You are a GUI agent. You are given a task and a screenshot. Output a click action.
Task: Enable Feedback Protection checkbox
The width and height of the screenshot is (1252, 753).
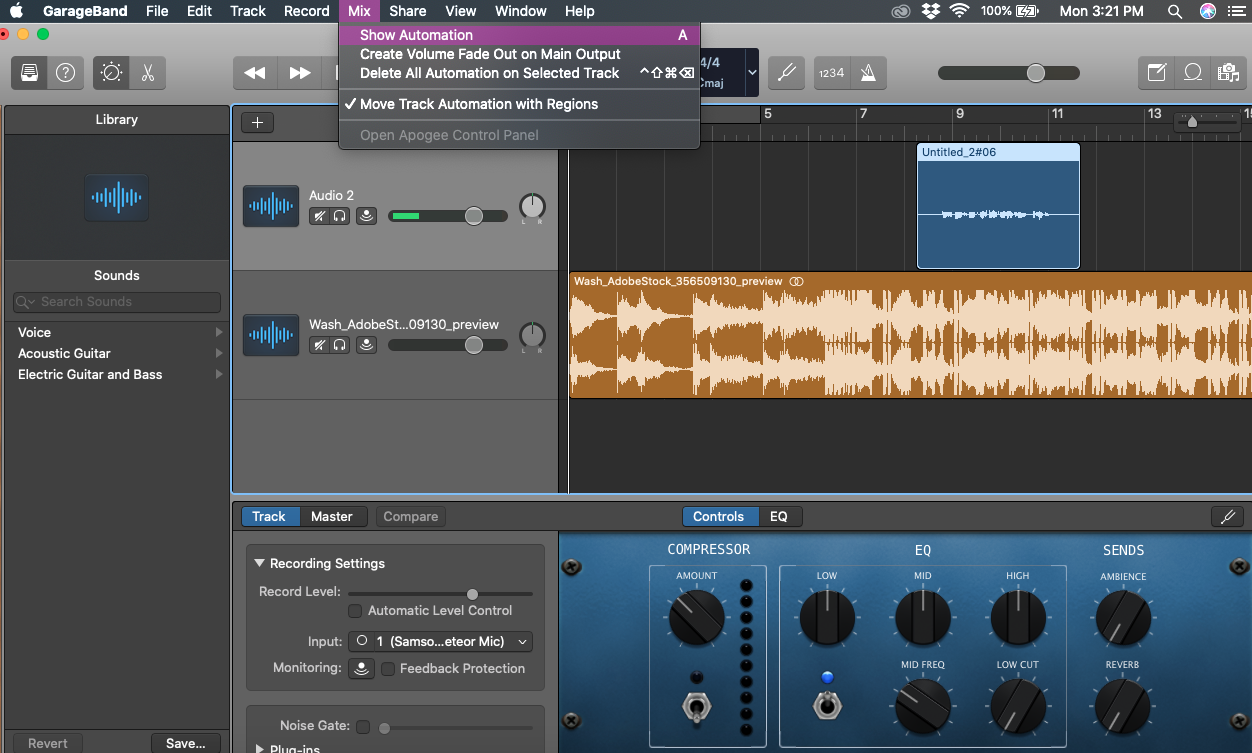(x=388, y=669)
